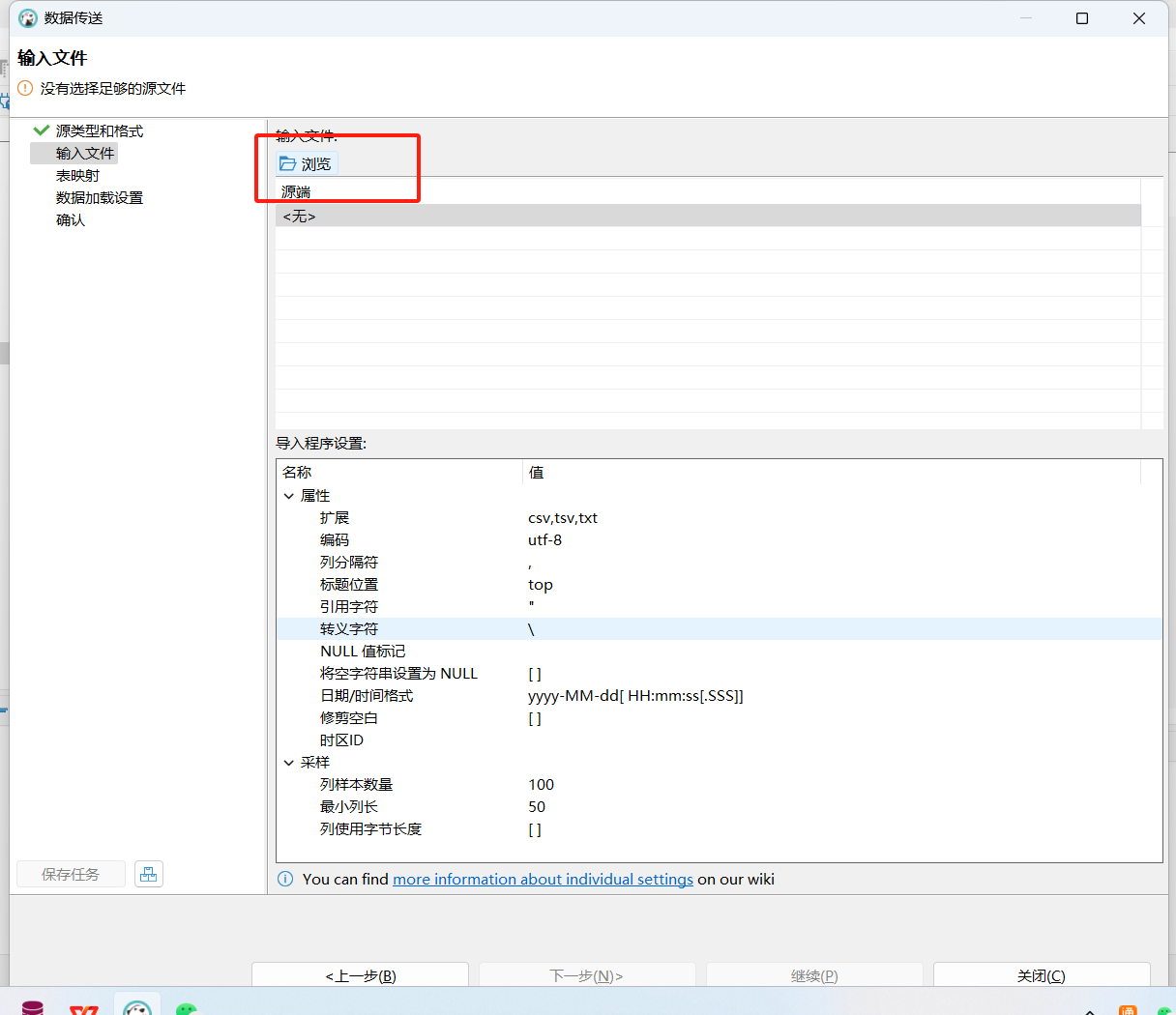Viewport: 1176px width, 1015px height.
Task: Collapse the 属性 settings group
Action: coord(289,496)
